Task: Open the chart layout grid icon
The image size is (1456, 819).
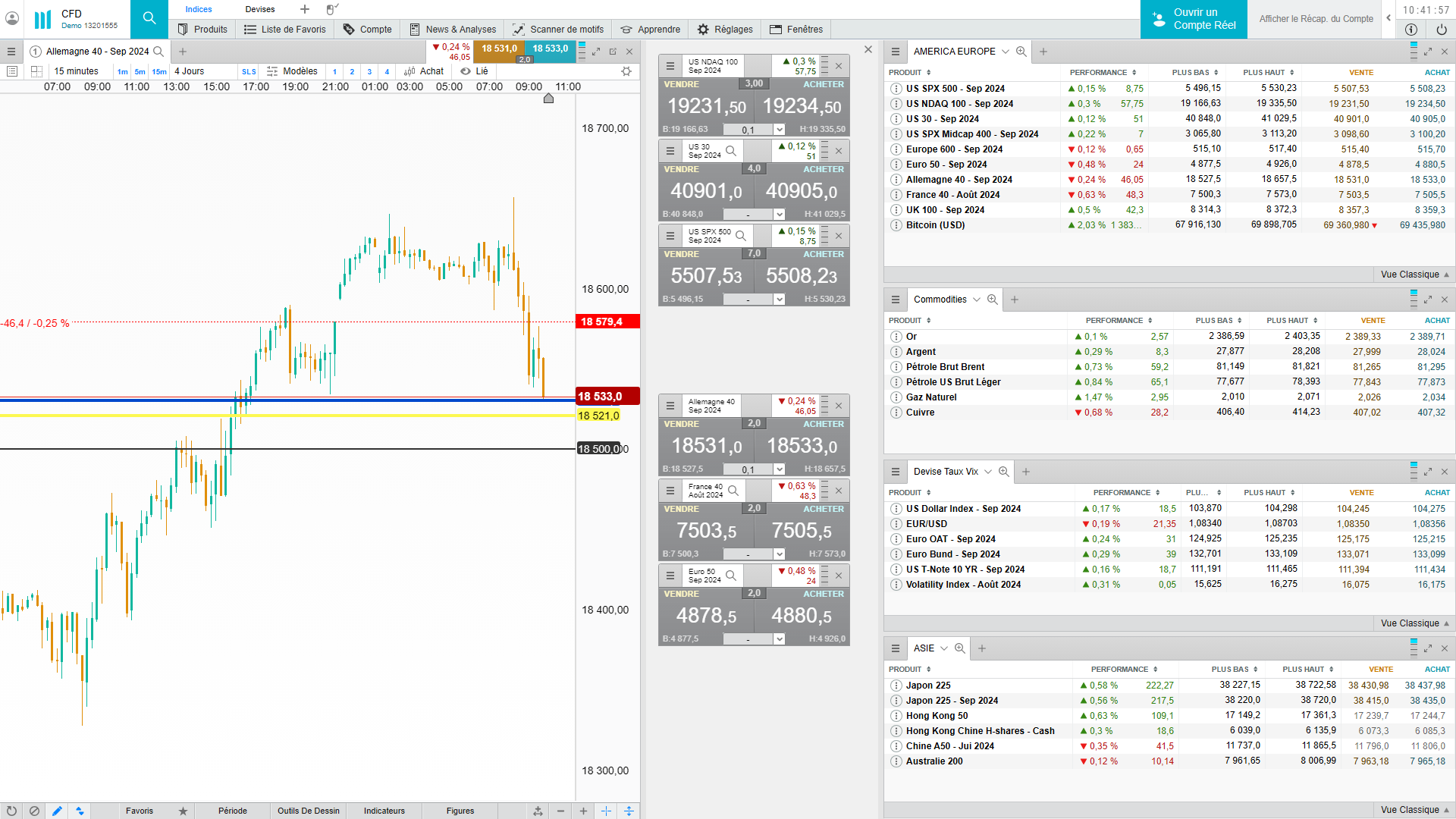Action: [36, 71]
